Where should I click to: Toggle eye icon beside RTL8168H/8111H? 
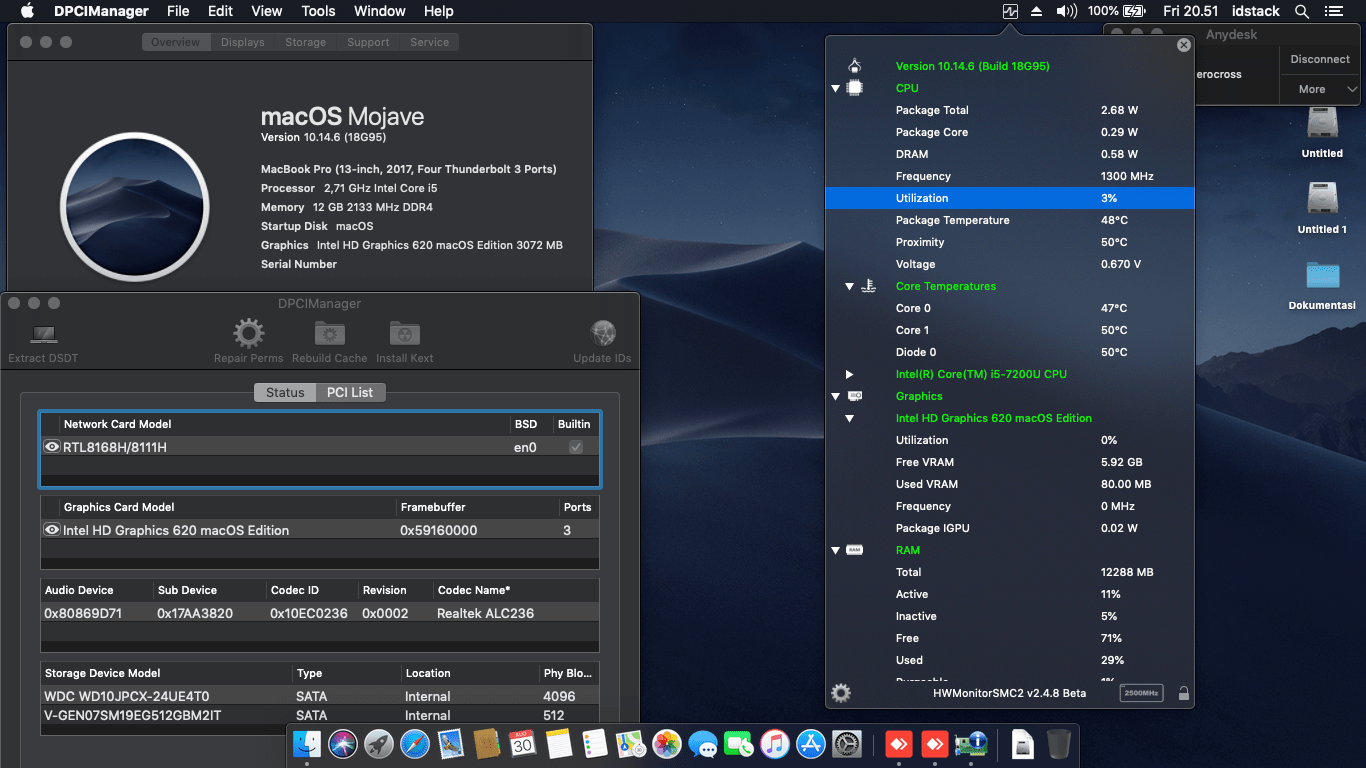coord(52,447)
